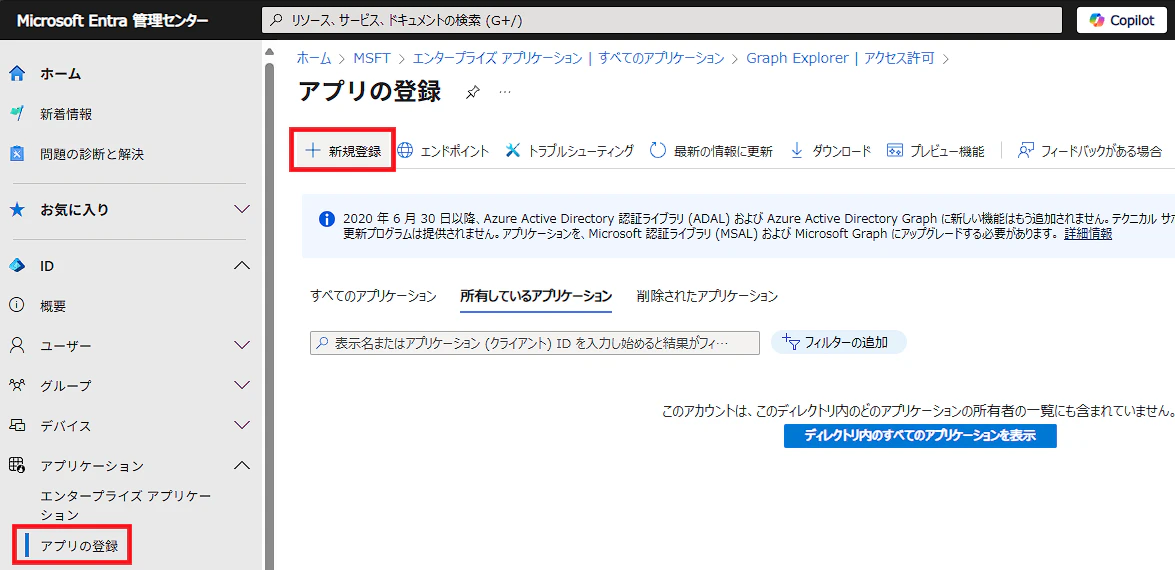1175x570 pixels.
Task: Switch to 削除されたアプリケーション tab
Action: 707,296
